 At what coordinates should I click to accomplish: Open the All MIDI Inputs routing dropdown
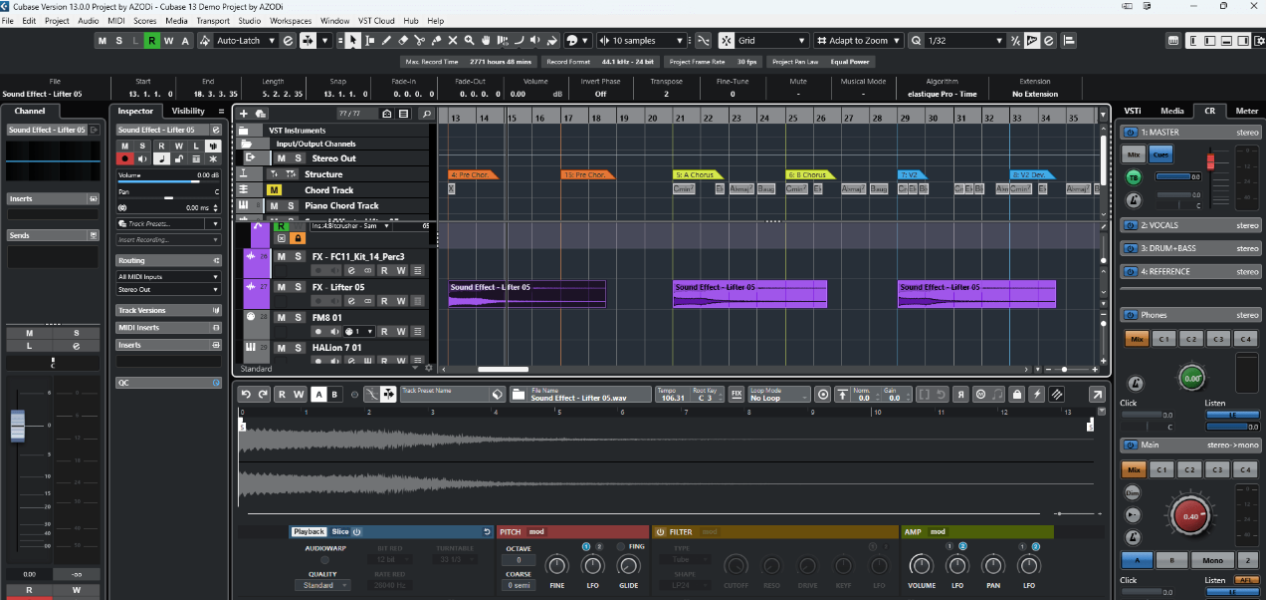168,276
